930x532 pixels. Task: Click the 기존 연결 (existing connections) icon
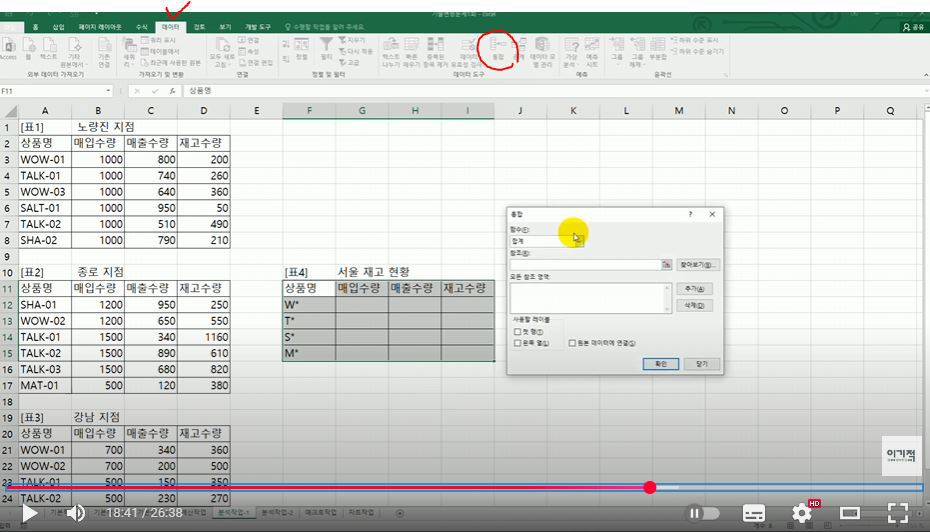click(104, 52)
